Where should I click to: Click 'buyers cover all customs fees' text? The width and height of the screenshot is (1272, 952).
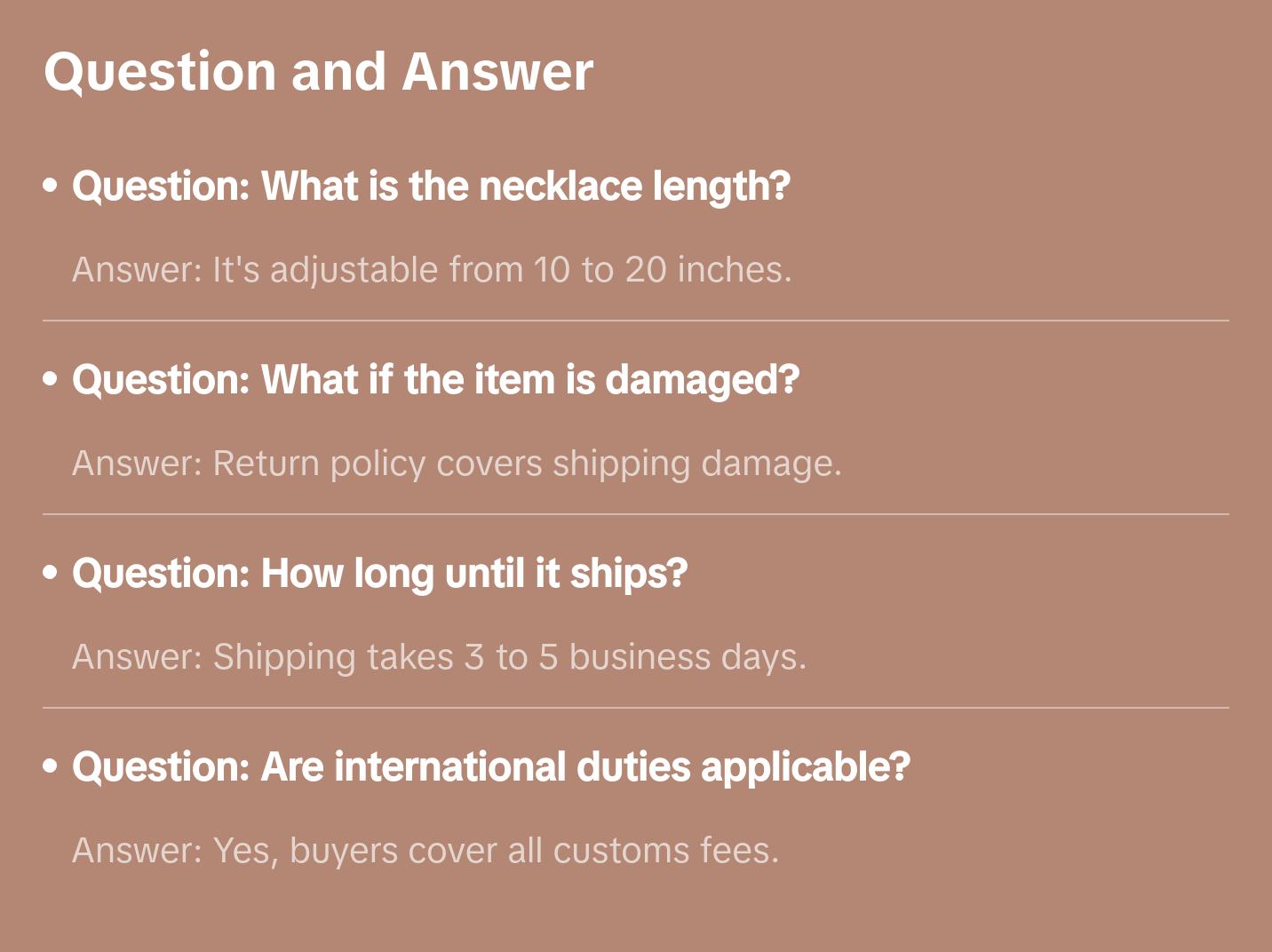tap(534, 851)
